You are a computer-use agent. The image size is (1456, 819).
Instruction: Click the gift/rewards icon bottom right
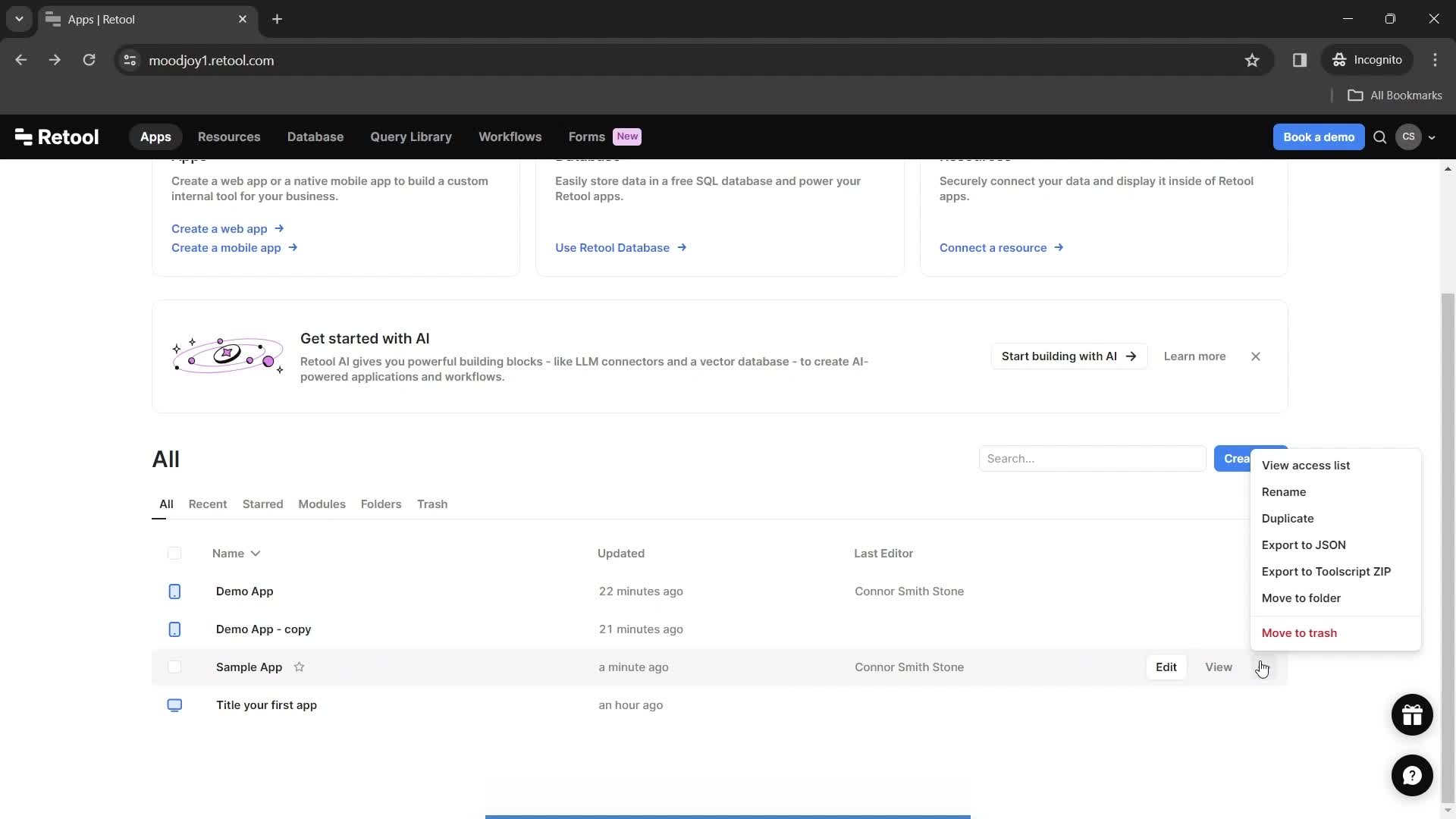point(1413,714)
